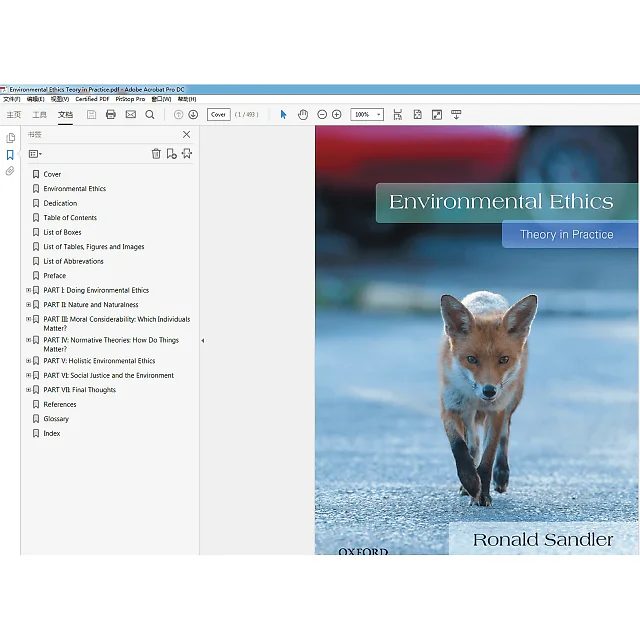Switch to the 文档 tab
640x640 pixels.
click(x=65, y=115)
